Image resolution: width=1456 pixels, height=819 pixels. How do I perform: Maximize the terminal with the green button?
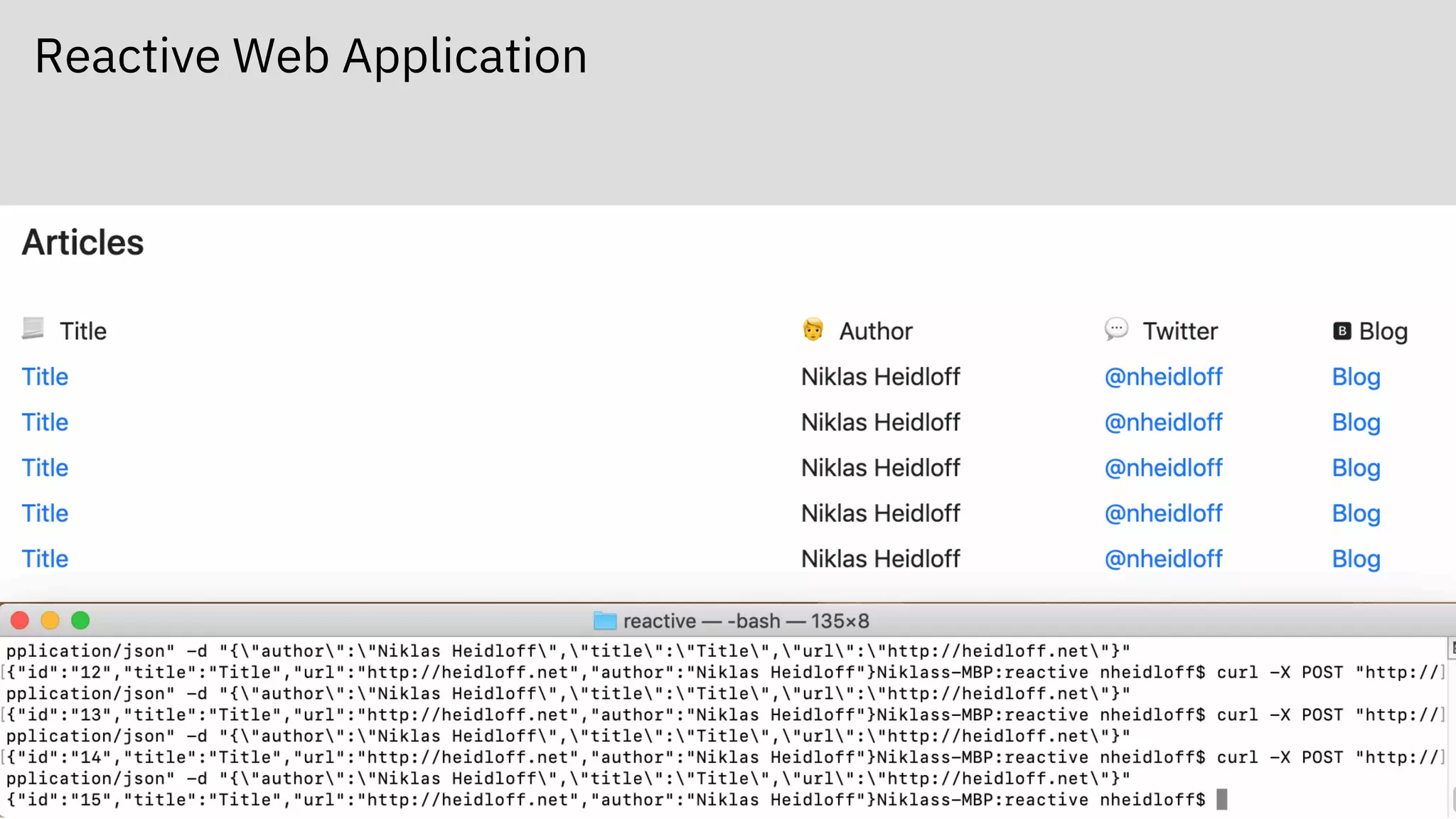80,621
